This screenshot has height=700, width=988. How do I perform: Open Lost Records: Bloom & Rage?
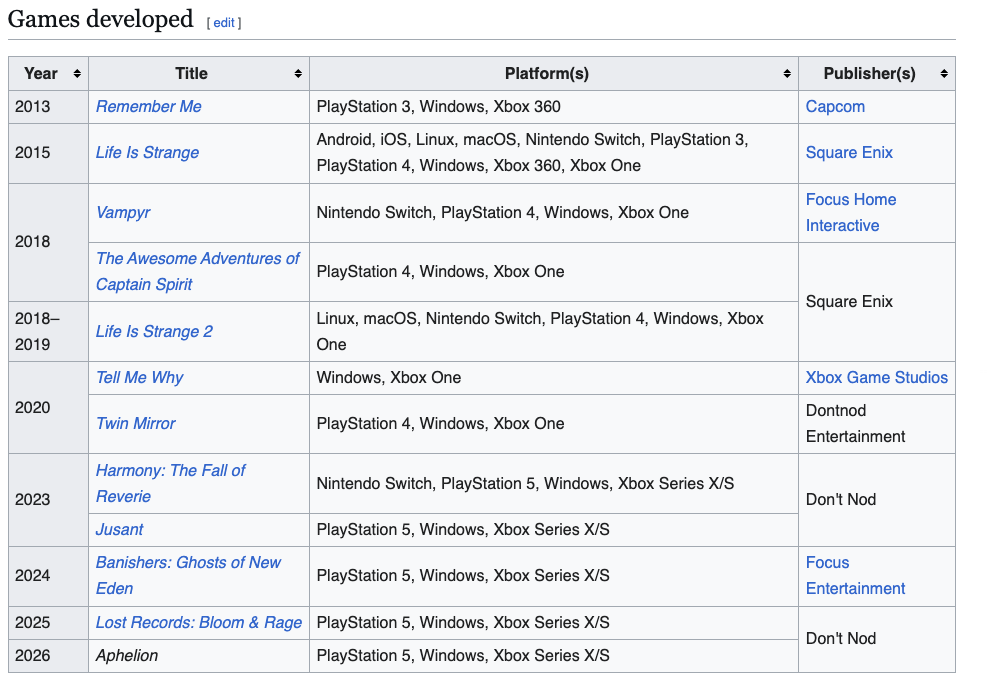pos(198,623)
